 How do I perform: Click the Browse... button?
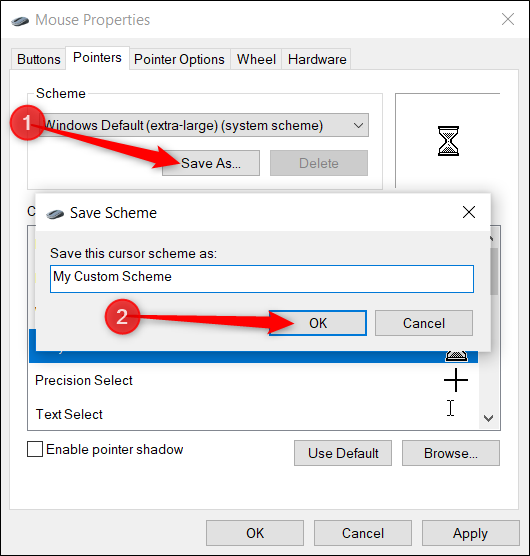[451, 453]
